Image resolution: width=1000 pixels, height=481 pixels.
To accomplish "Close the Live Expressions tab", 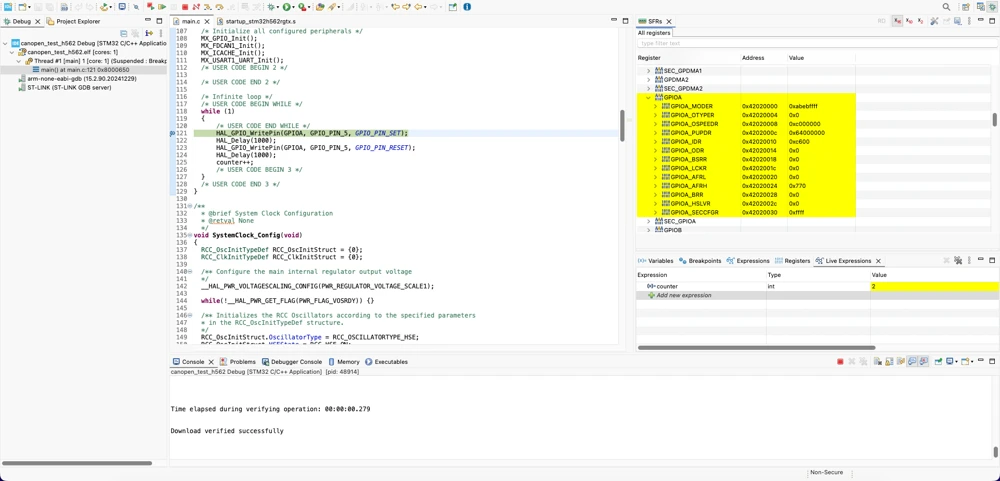I will [x=878, y=261].
